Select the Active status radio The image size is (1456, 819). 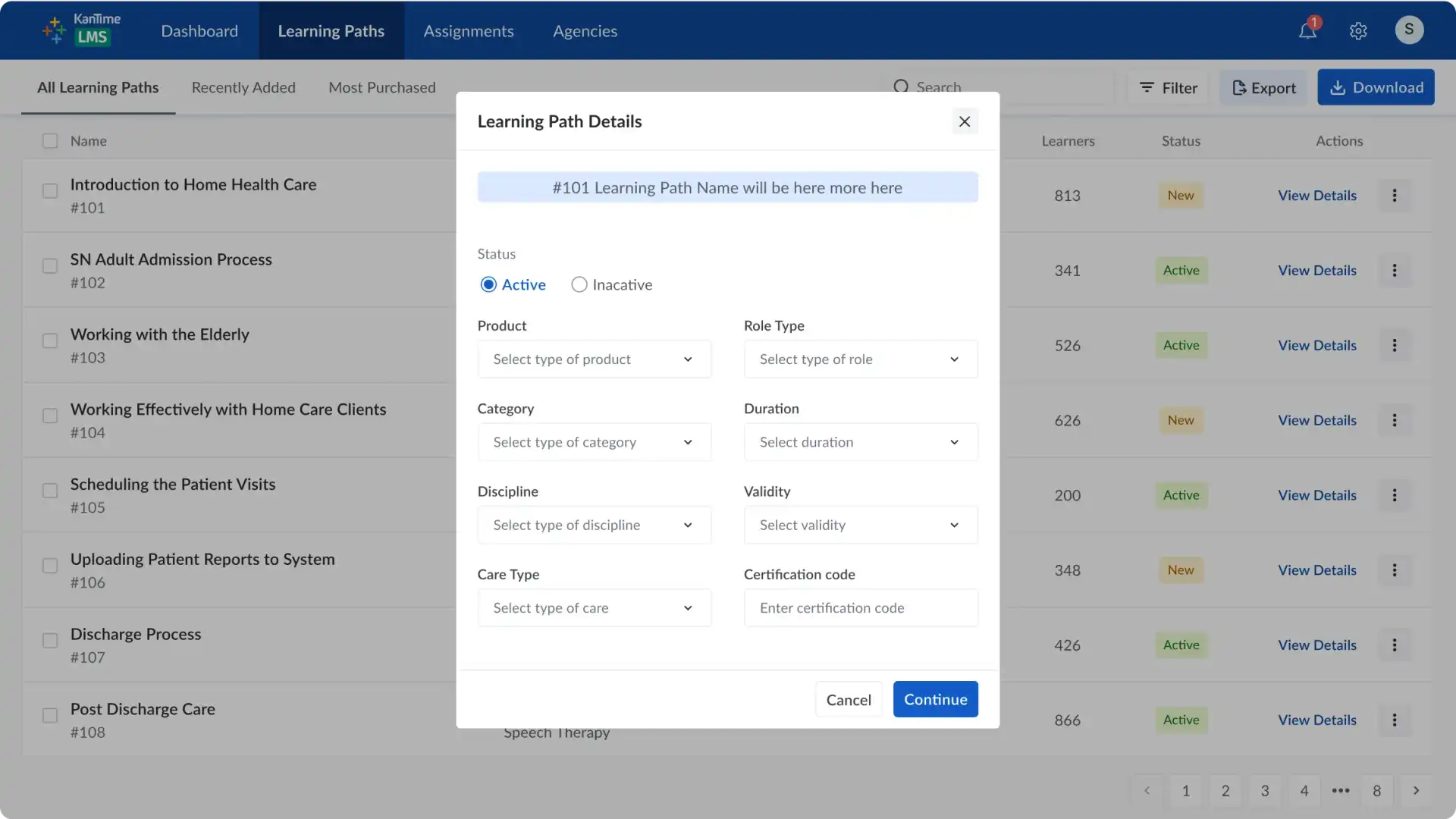(x=488, y=285)
